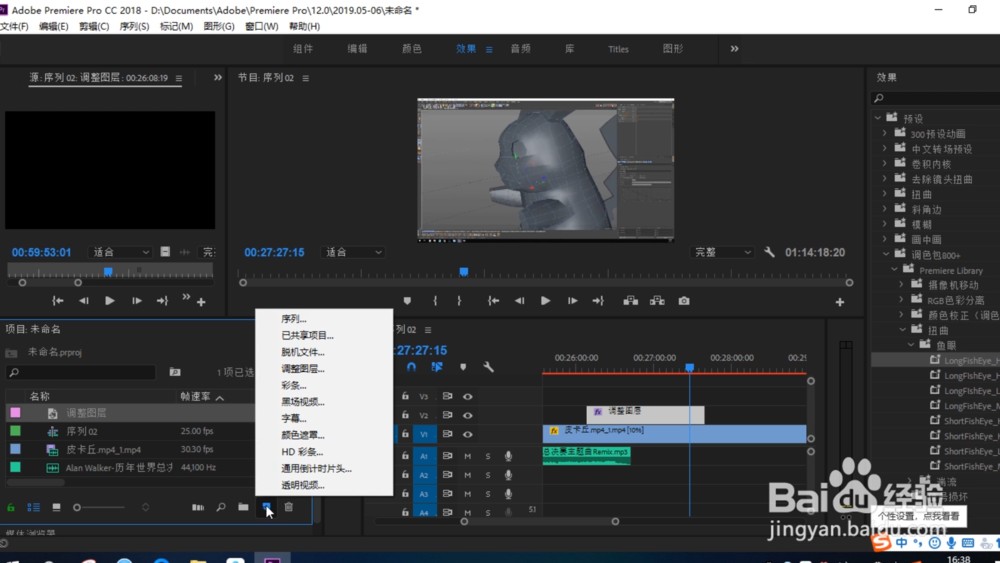Add marker in Program monitor

pos(407,301)
